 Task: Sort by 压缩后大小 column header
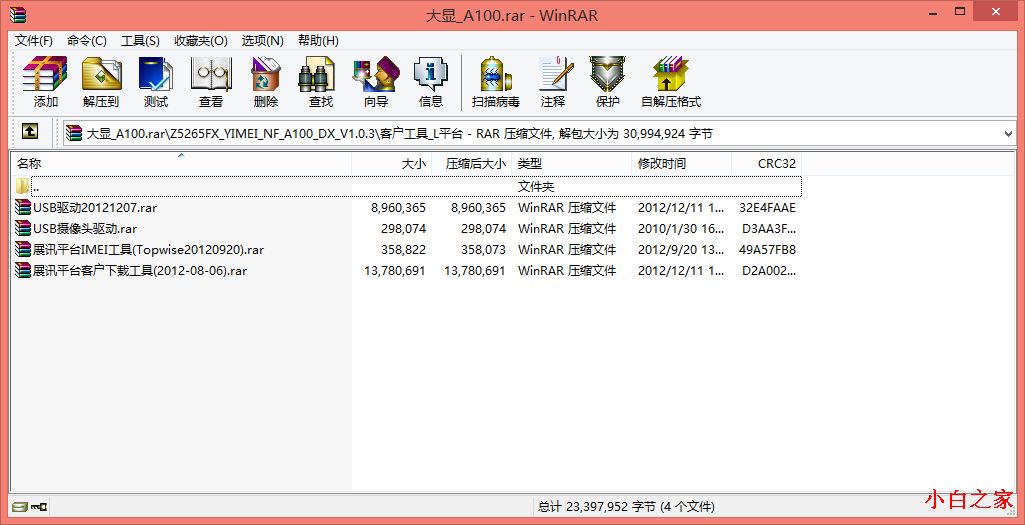[472, 163]
